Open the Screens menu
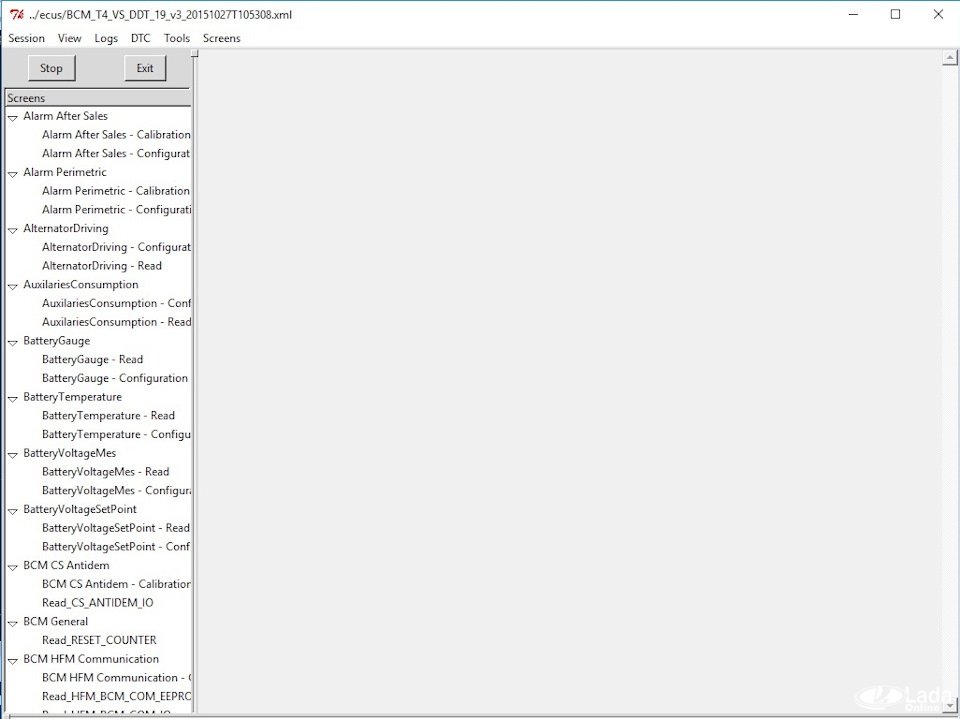This screenshot has width=960, height=719. pos(222,38)
